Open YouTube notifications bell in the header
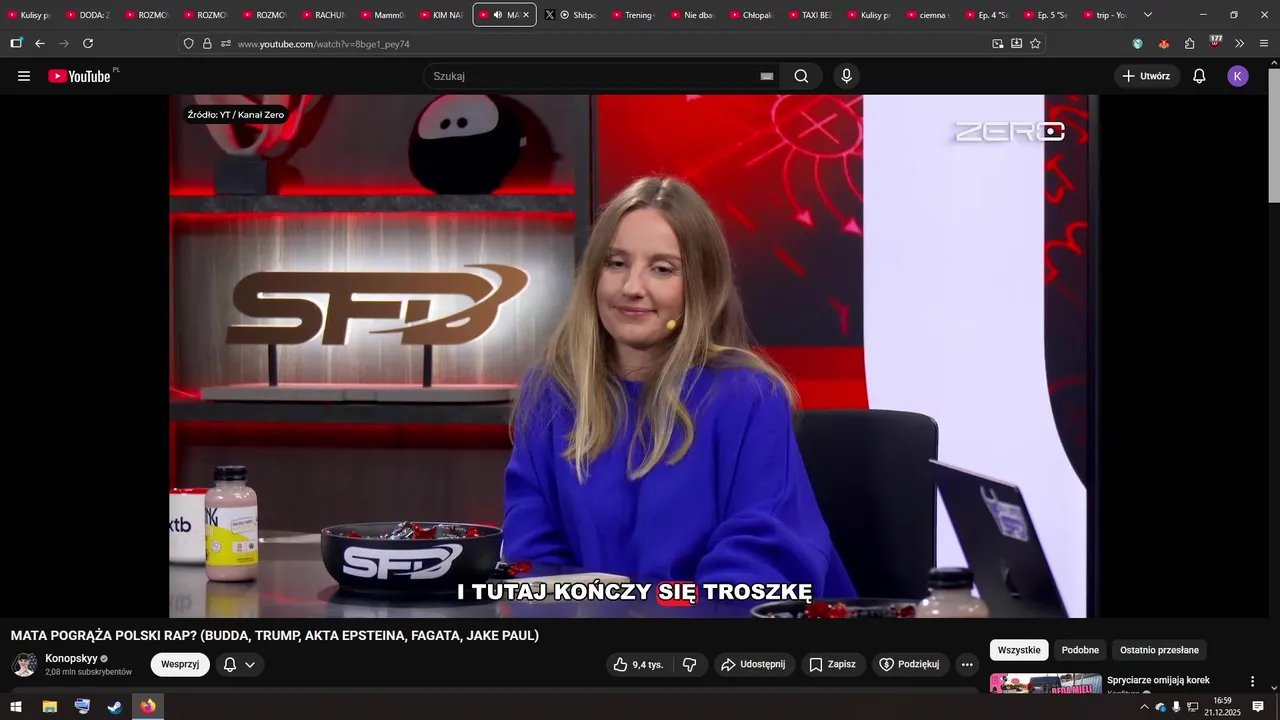This screenshot has height=720, width=1280. click(1199, 76)
